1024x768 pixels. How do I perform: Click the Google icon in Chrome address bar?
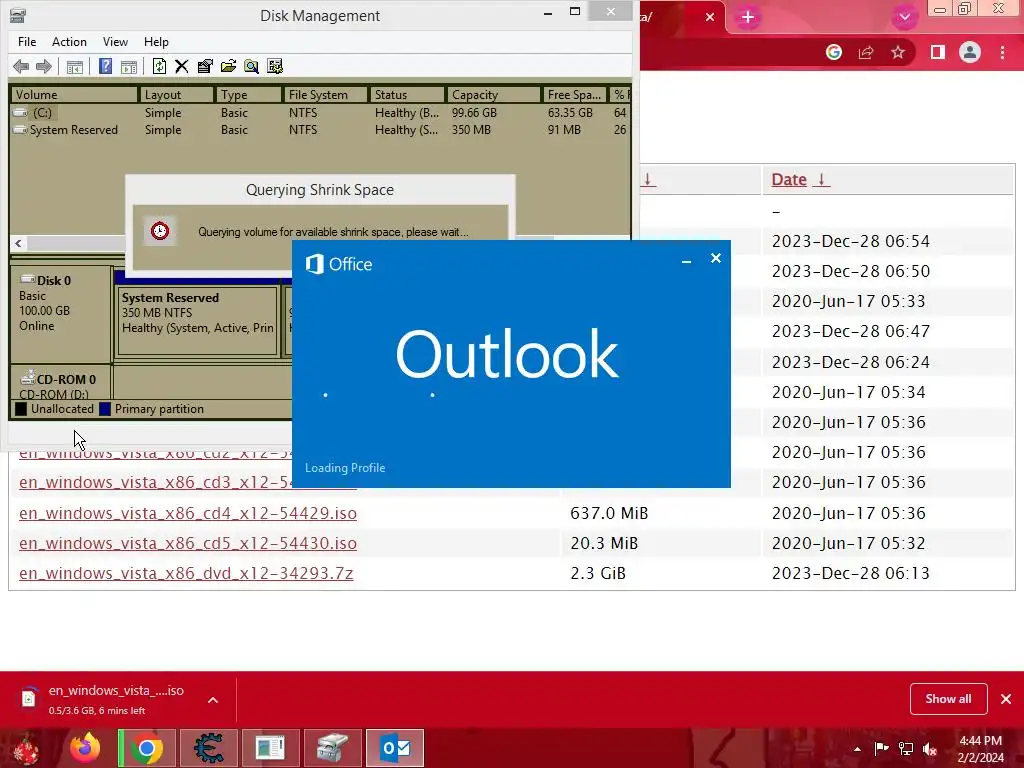[x=834, y=52]
